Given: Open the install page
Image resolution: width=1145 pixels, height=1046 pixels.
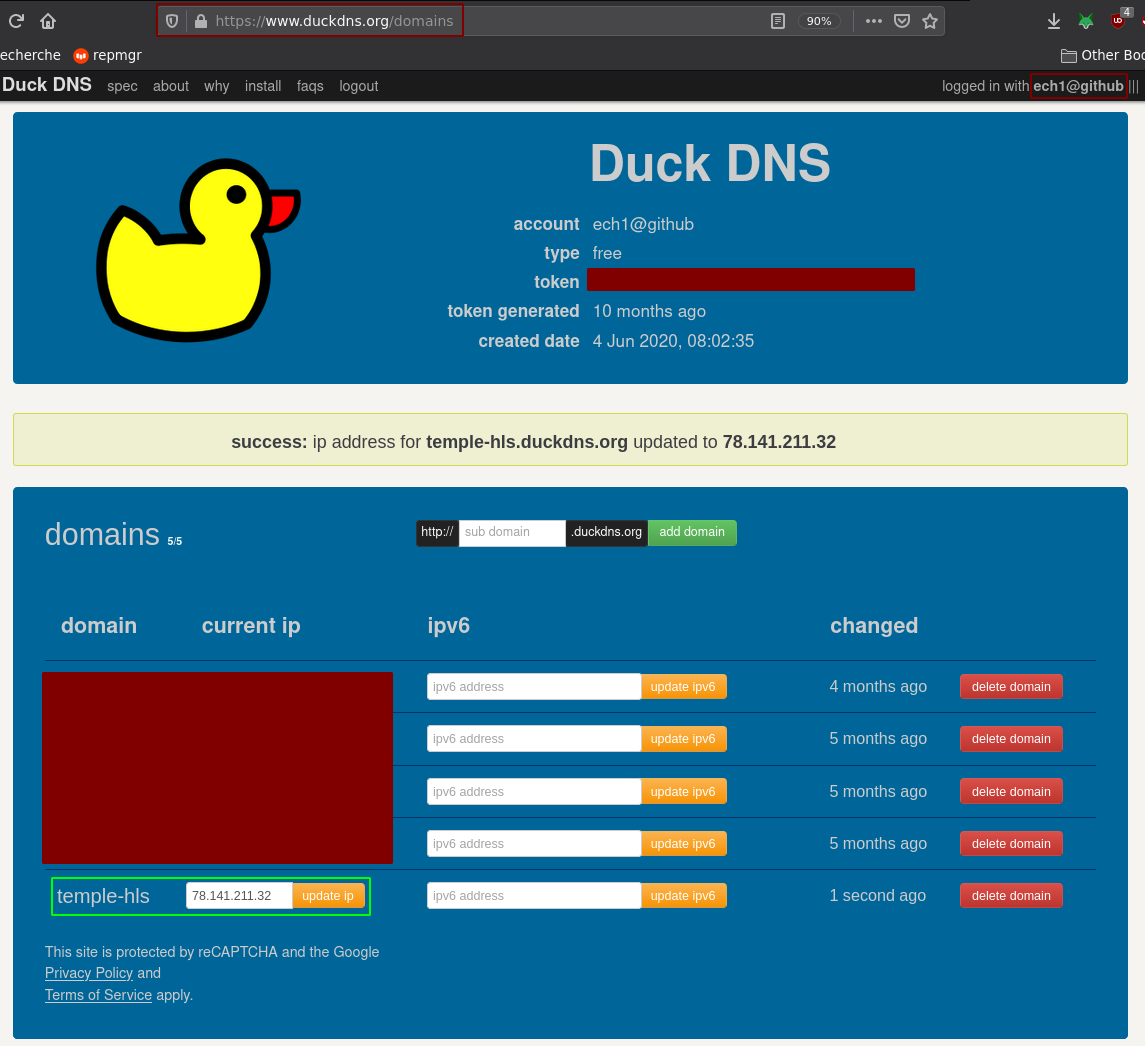Looking at the screenshot, I should pos(263,86).
